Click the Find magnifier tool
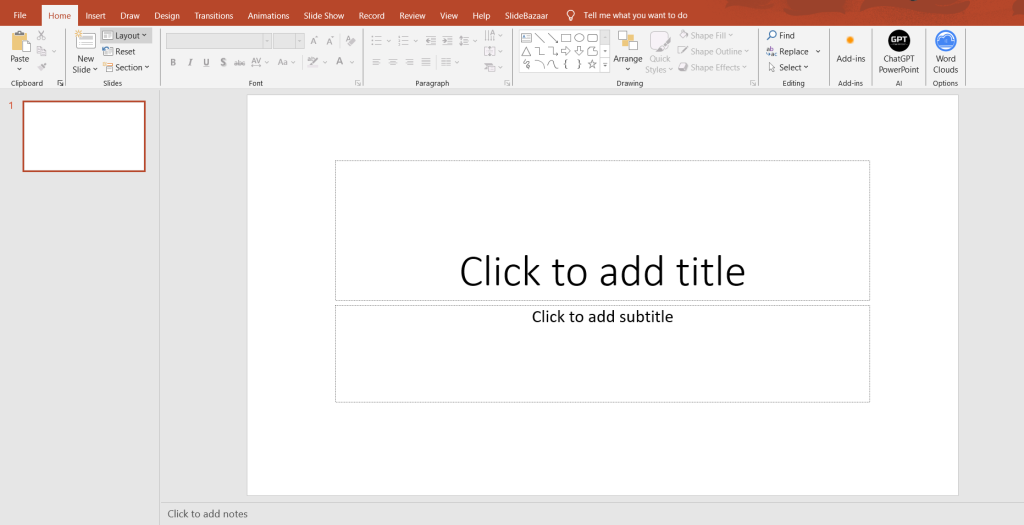 (781, 35)
